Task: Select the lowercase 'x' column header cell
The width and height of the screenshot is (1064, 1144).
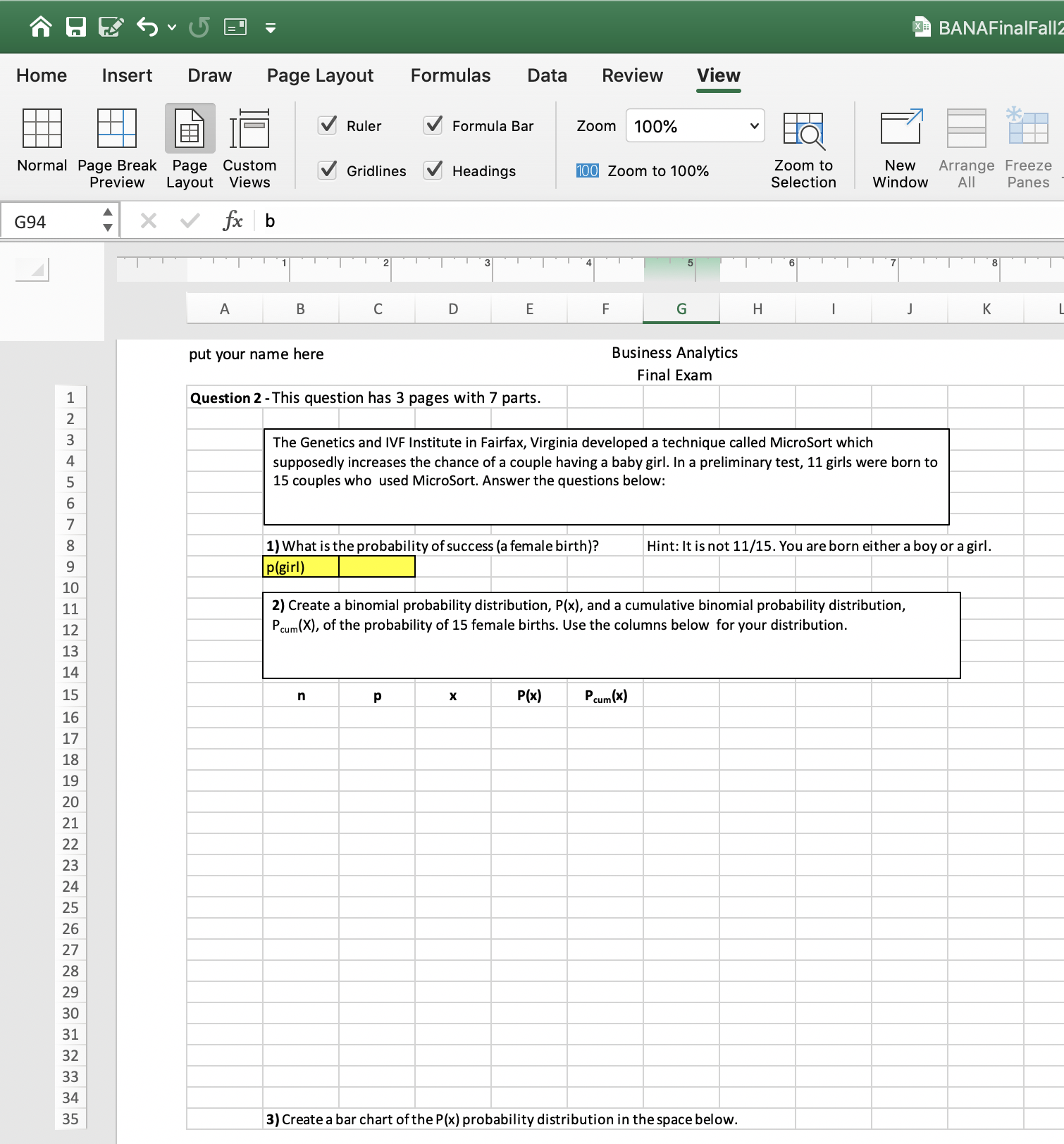Action: (453, 695)
